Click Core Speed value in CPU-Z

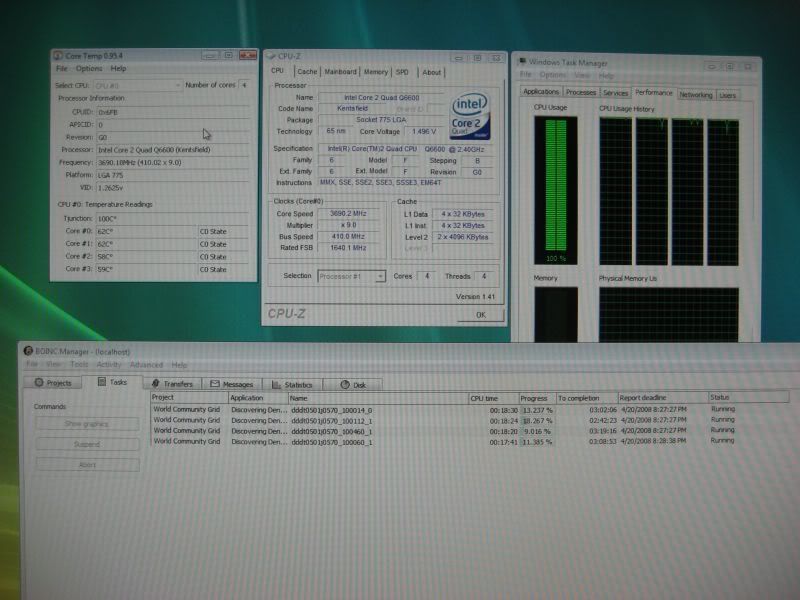point(348,214)
